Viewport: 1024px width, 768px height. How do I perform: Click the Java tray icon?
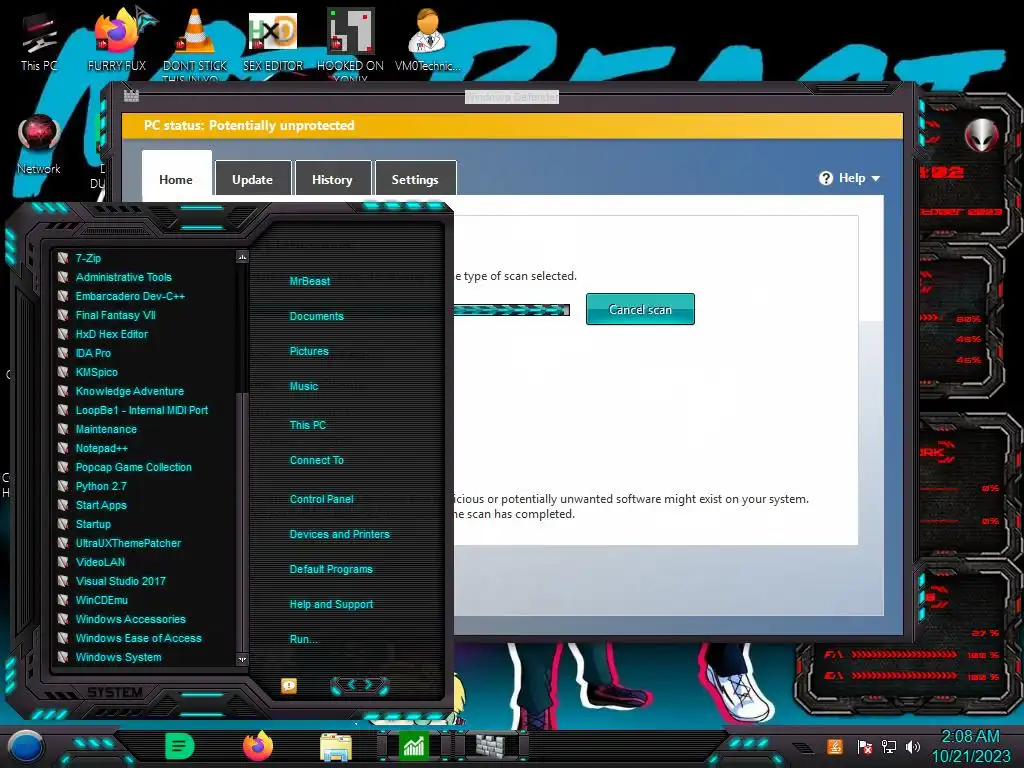click(835, 746)
